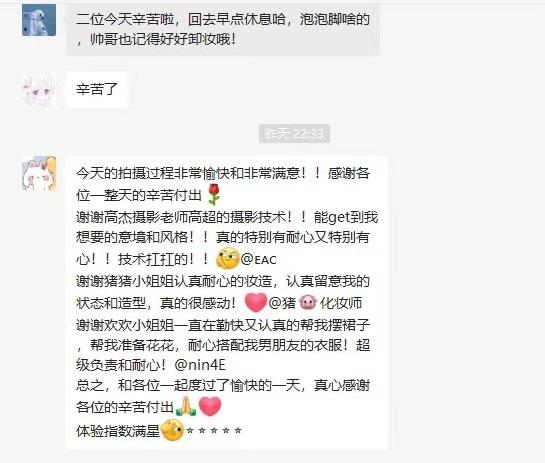Viewport: 545px width, 463px height.
Task: Click the long thank-you message bubble
Action: point(226,303)
